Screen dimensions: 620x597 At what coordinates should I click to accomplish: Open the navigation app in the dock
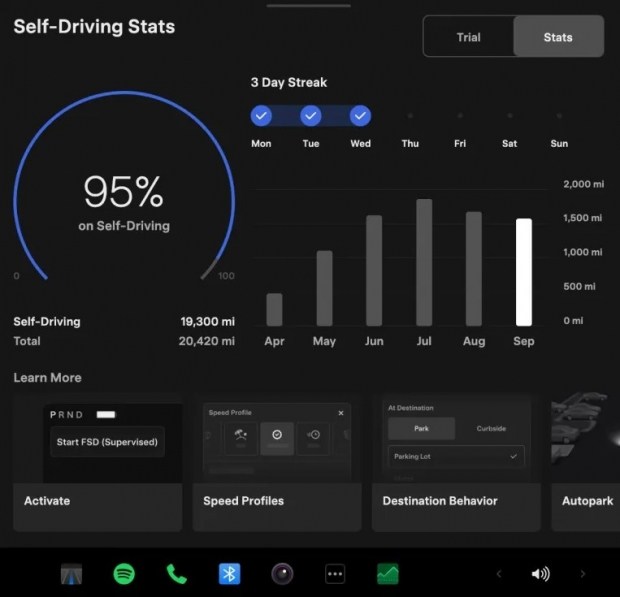click(74, 574)
